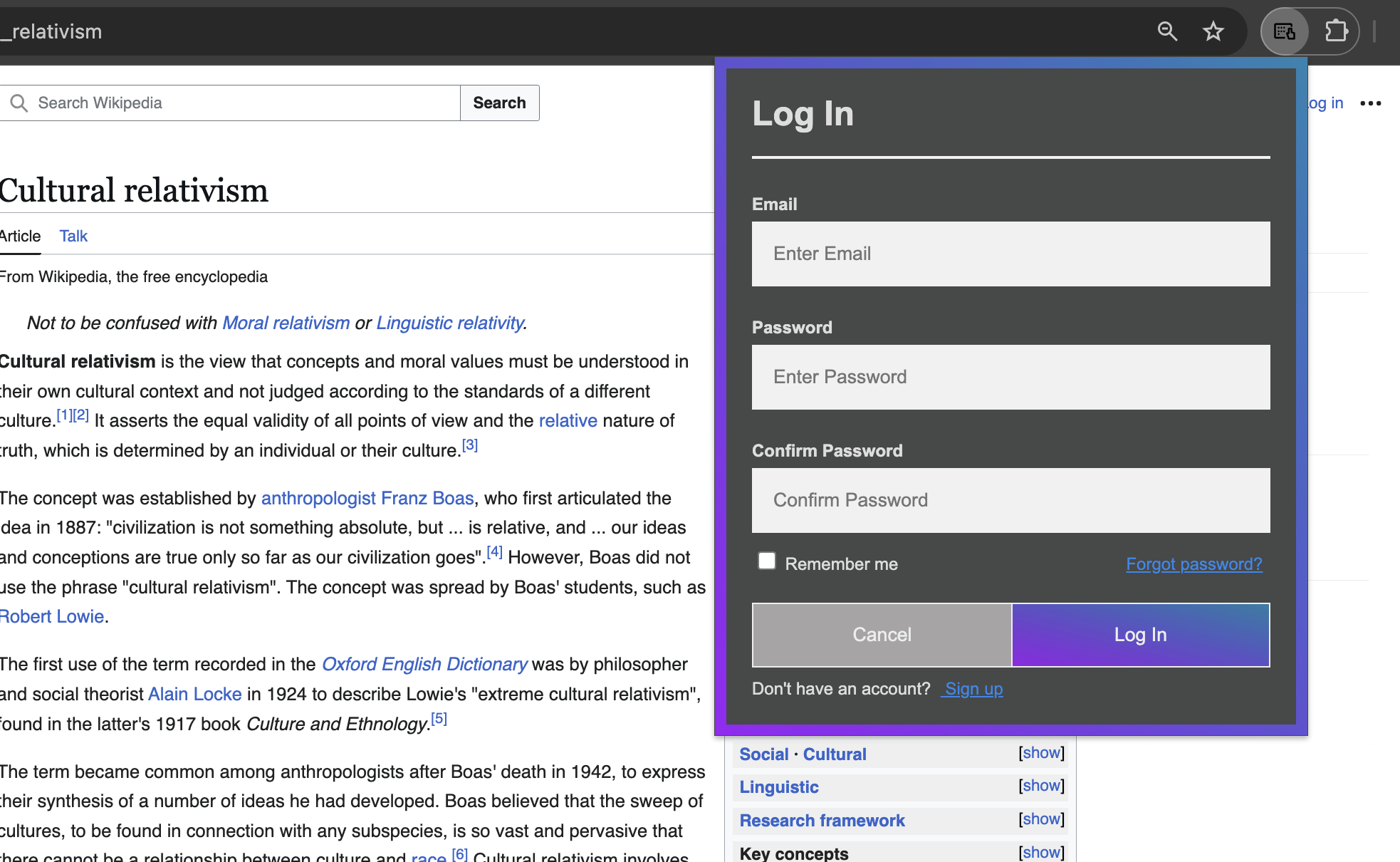Enable the Remember me checkbox

click(767, 561)
